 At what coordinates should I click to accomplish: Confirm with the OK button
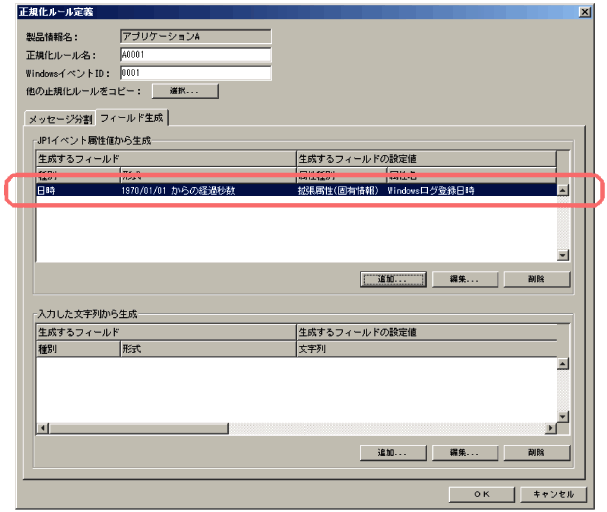[x=482, y=494]
